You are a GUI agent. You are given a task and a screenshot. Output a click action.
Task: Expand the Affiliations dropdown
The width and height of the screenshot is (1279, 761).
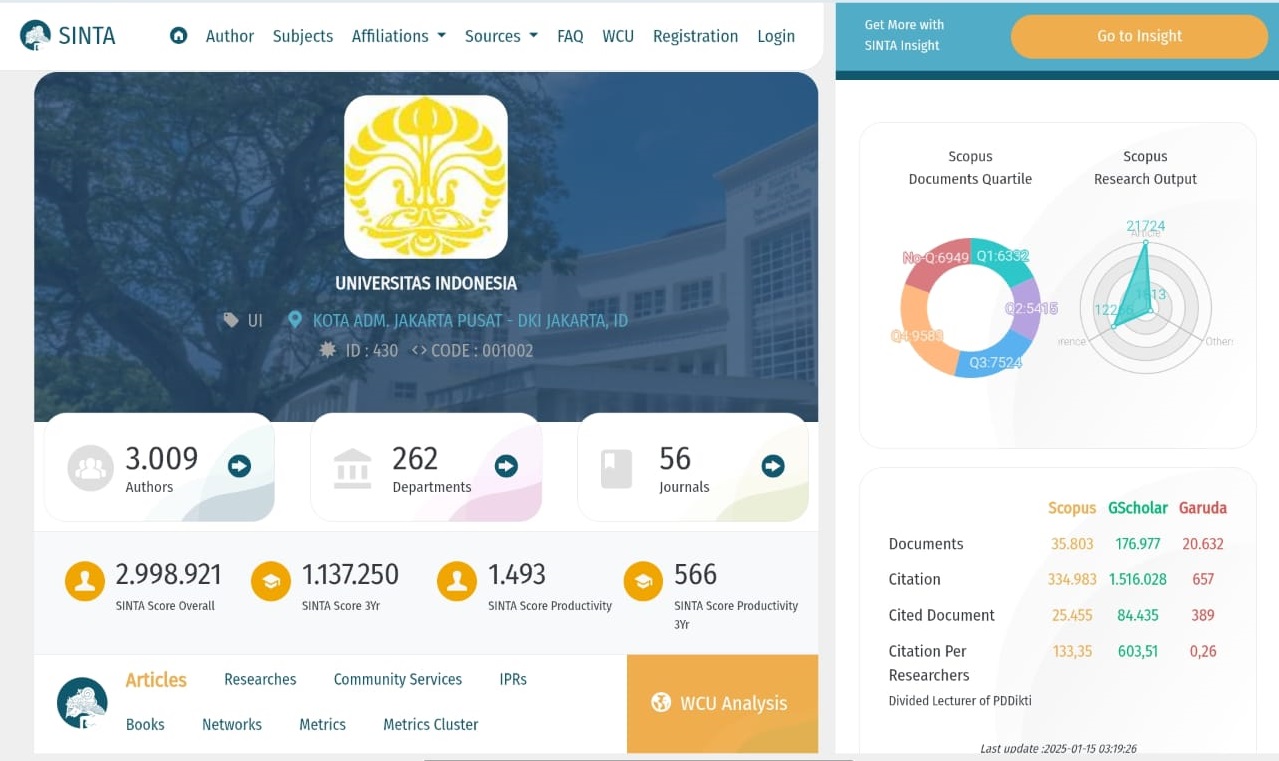[x=399, y=36]
